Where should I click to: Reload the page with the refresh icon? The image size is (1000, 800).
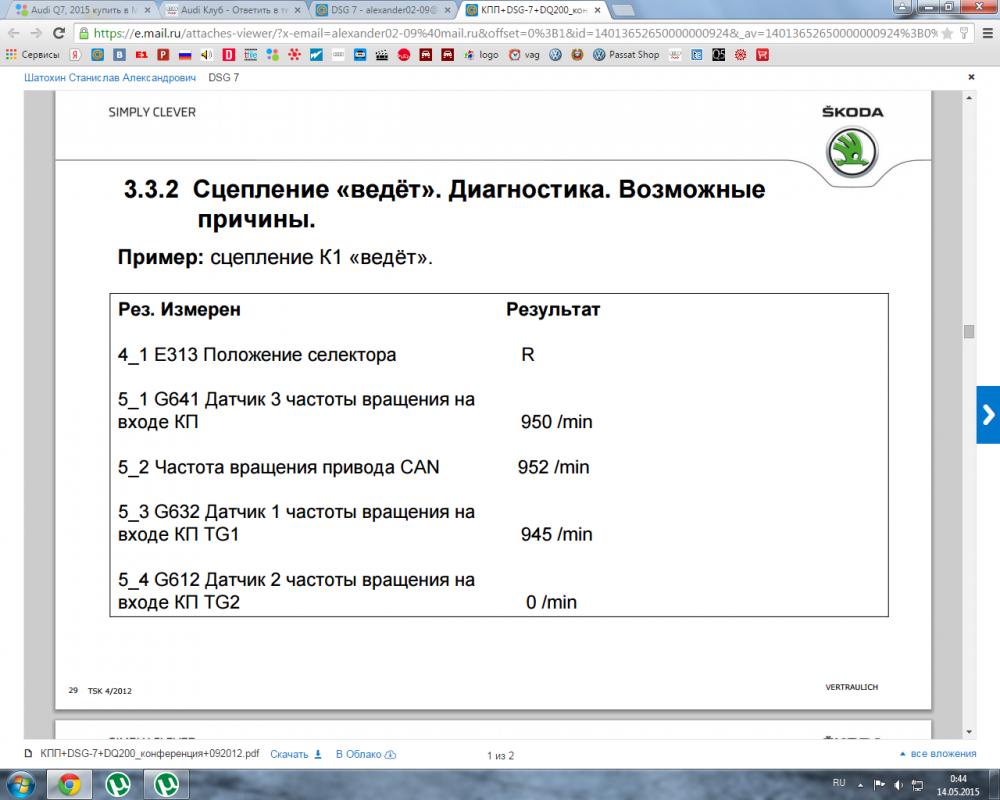(59, 33)
